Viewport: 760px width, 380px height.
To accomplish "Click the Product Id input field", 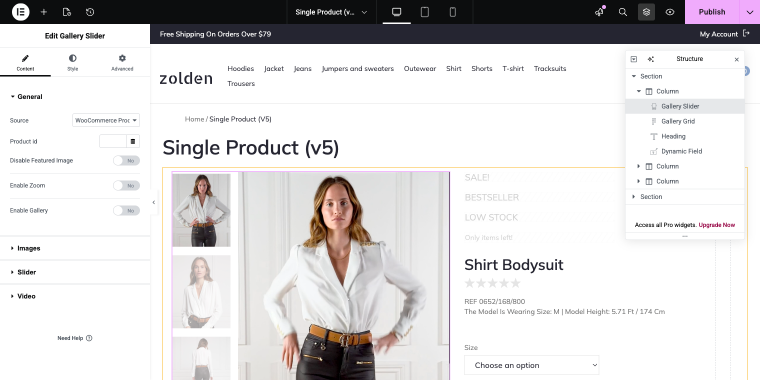I will click(113, 141).
